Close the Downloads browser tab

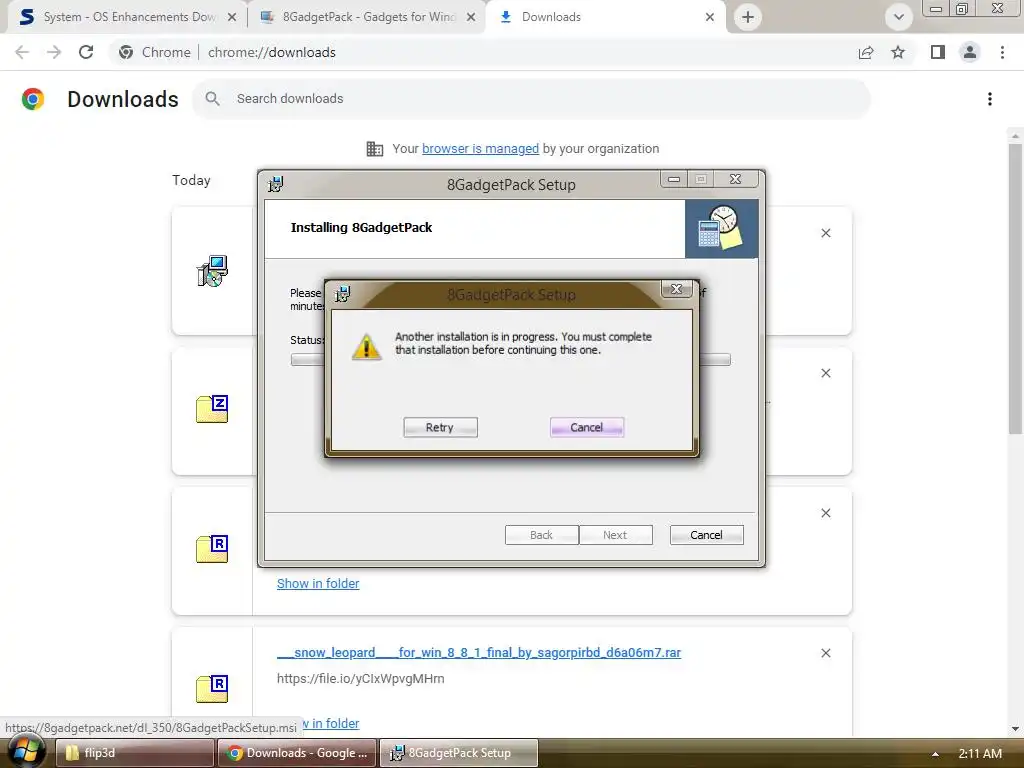point(710,17)
